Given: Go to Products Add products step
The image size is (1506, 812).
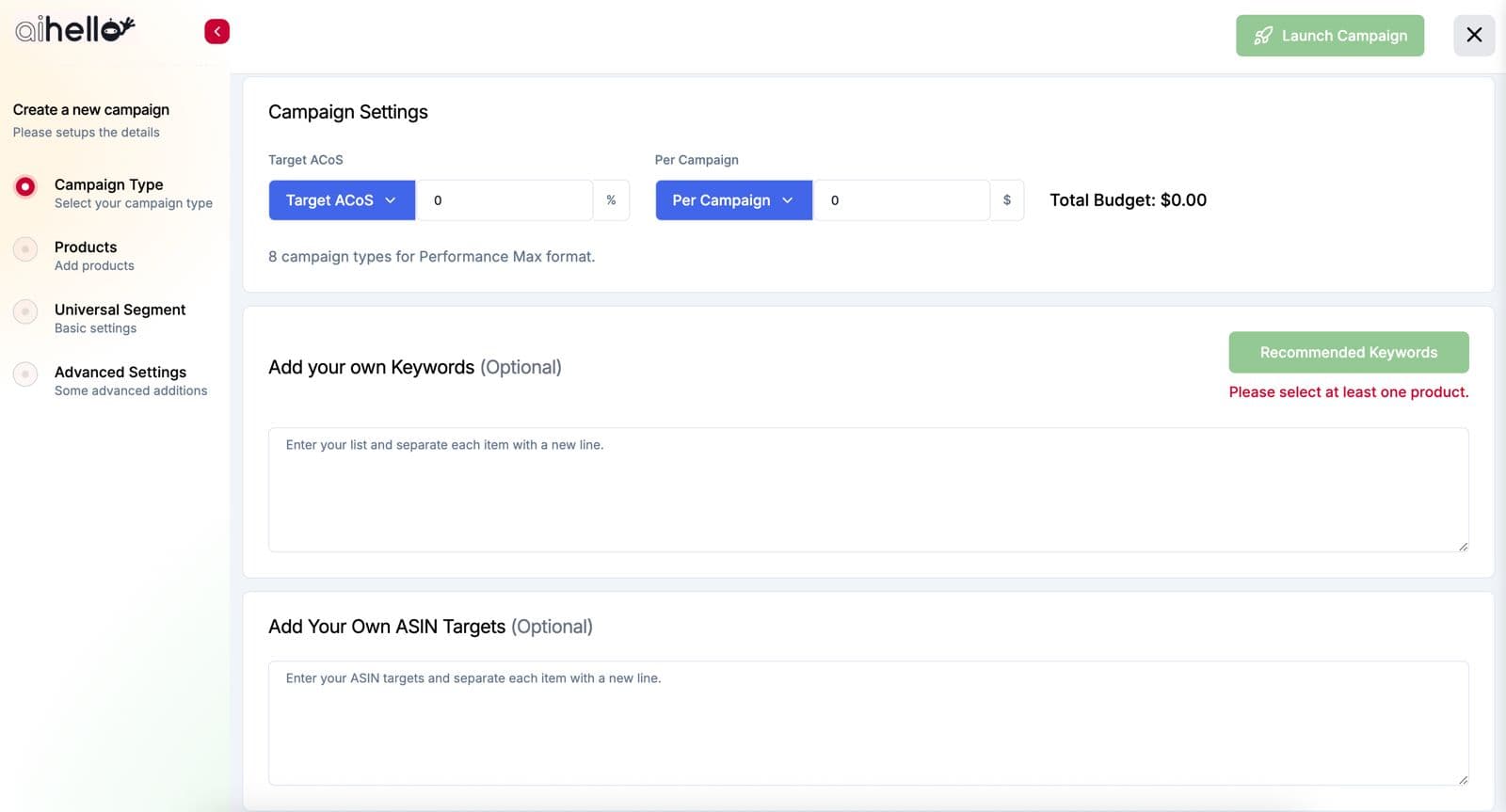Looking at the screenshot, I should (94, 256).
